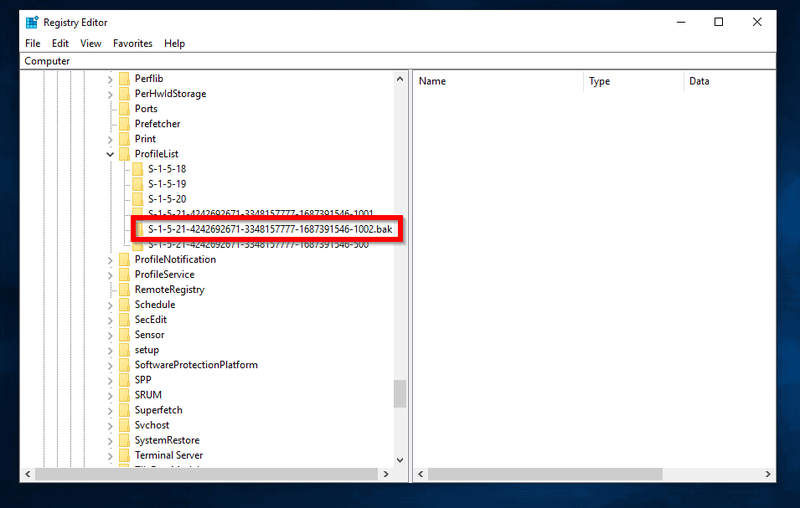Select the ProfileList folder icon
The image size is (800, 508).
pyautogui.click(x=124, y=154)
